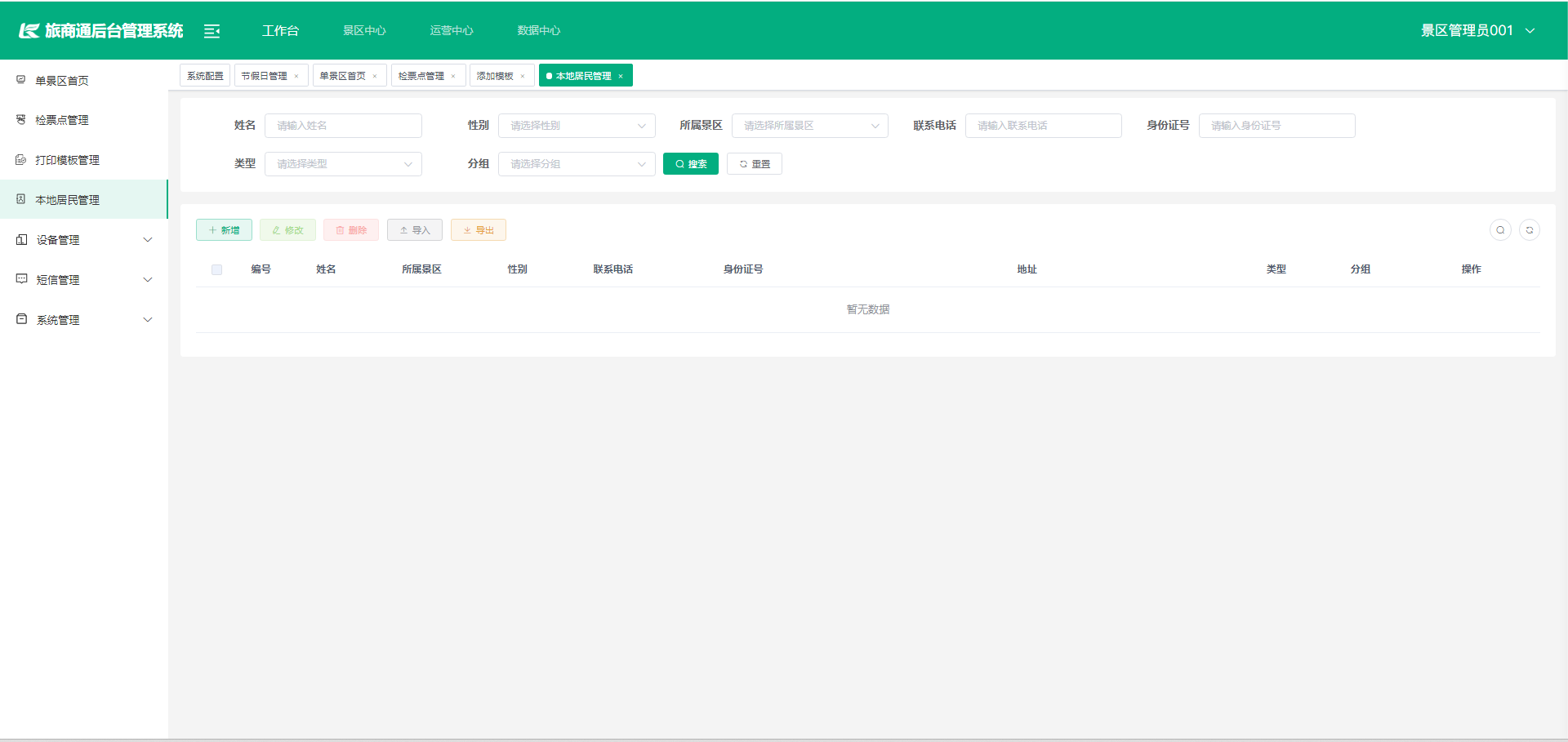Collapse the sidebar using hamburger icon

(212, 31)
